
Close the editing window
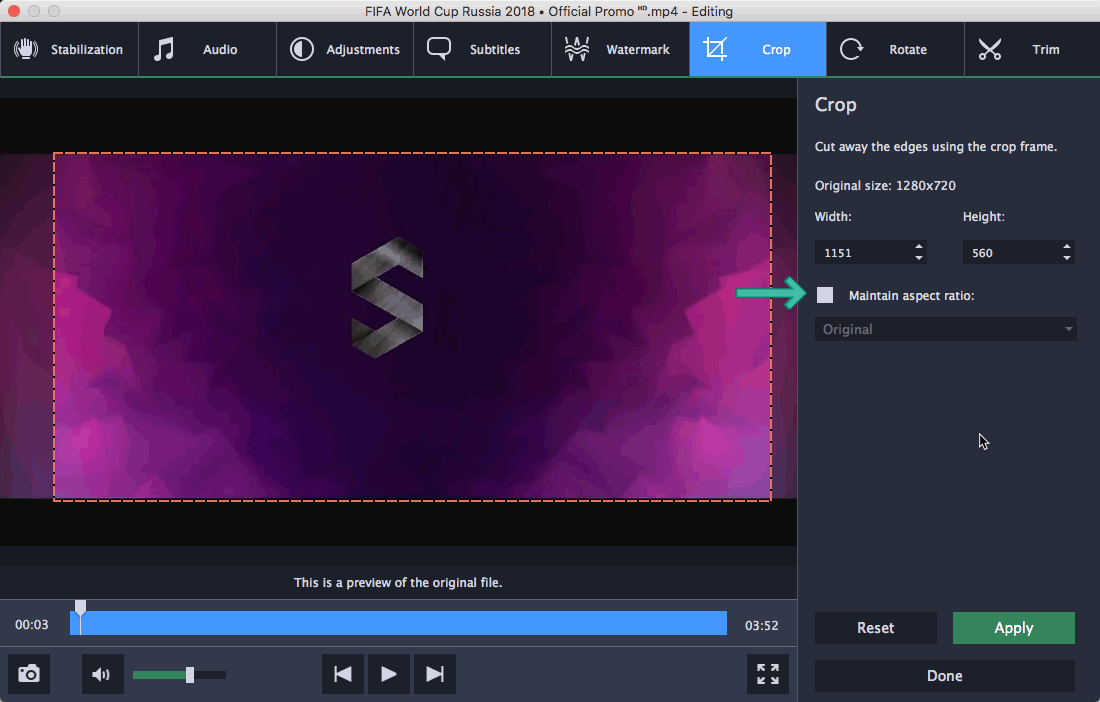click(x=13, y=11)
